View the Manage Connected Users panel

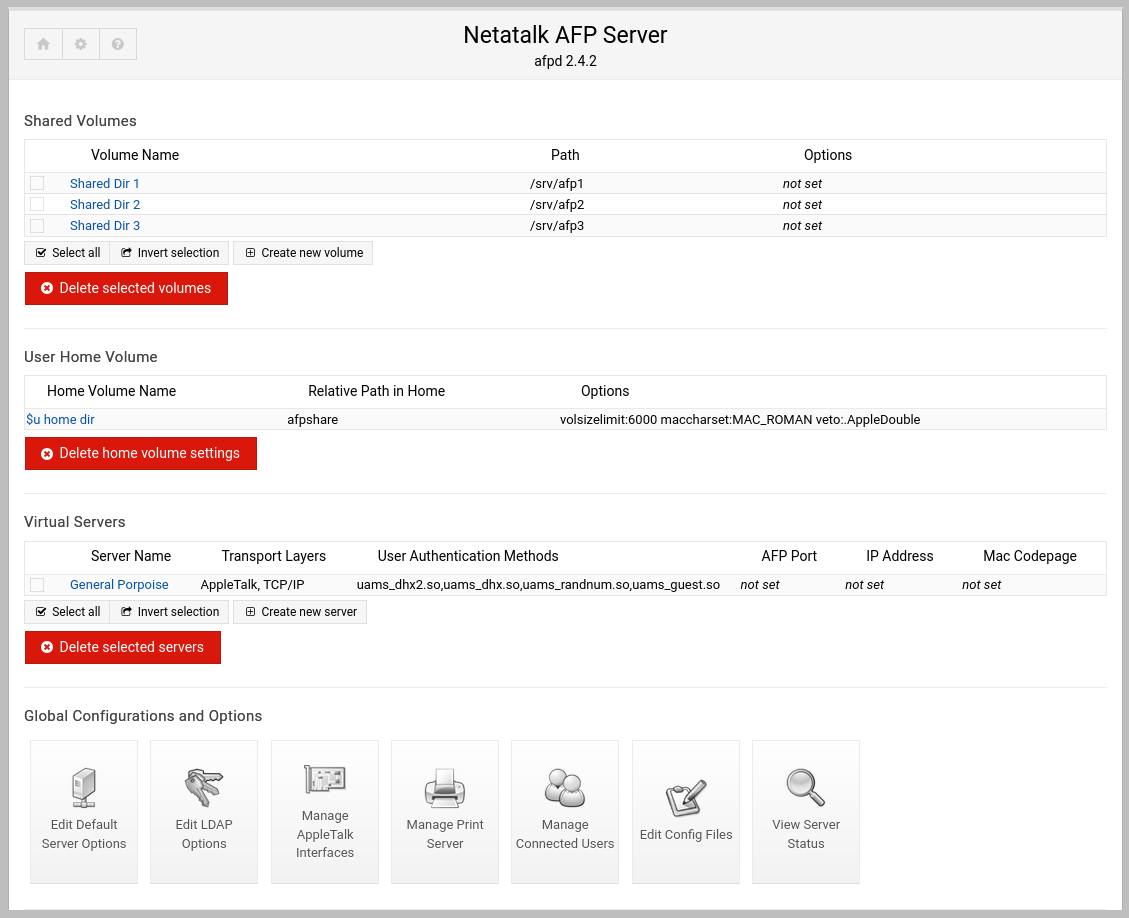[564, 812]
